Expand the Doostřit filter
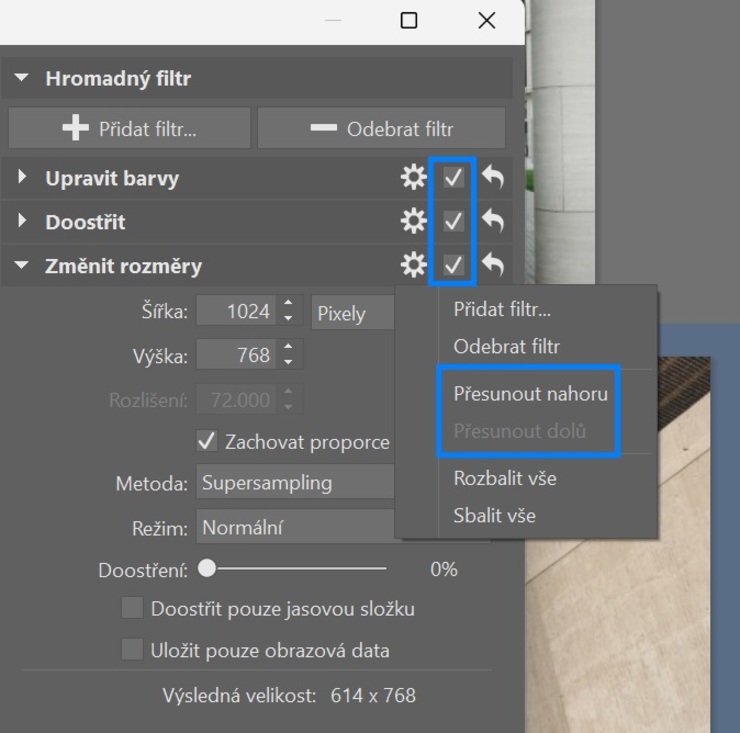 tap(21, 220)
